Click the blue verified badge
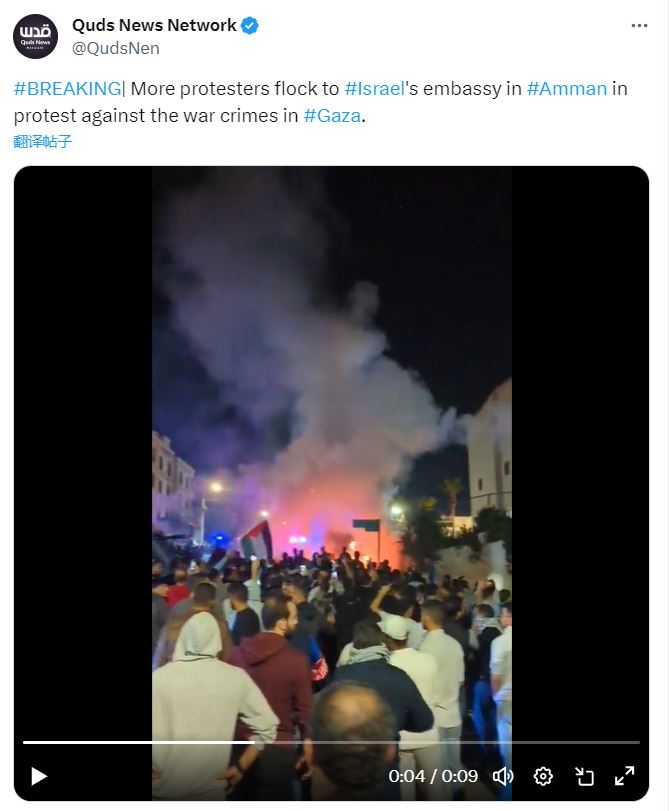Viewport: 669px width, 811px height. (250, 25)
